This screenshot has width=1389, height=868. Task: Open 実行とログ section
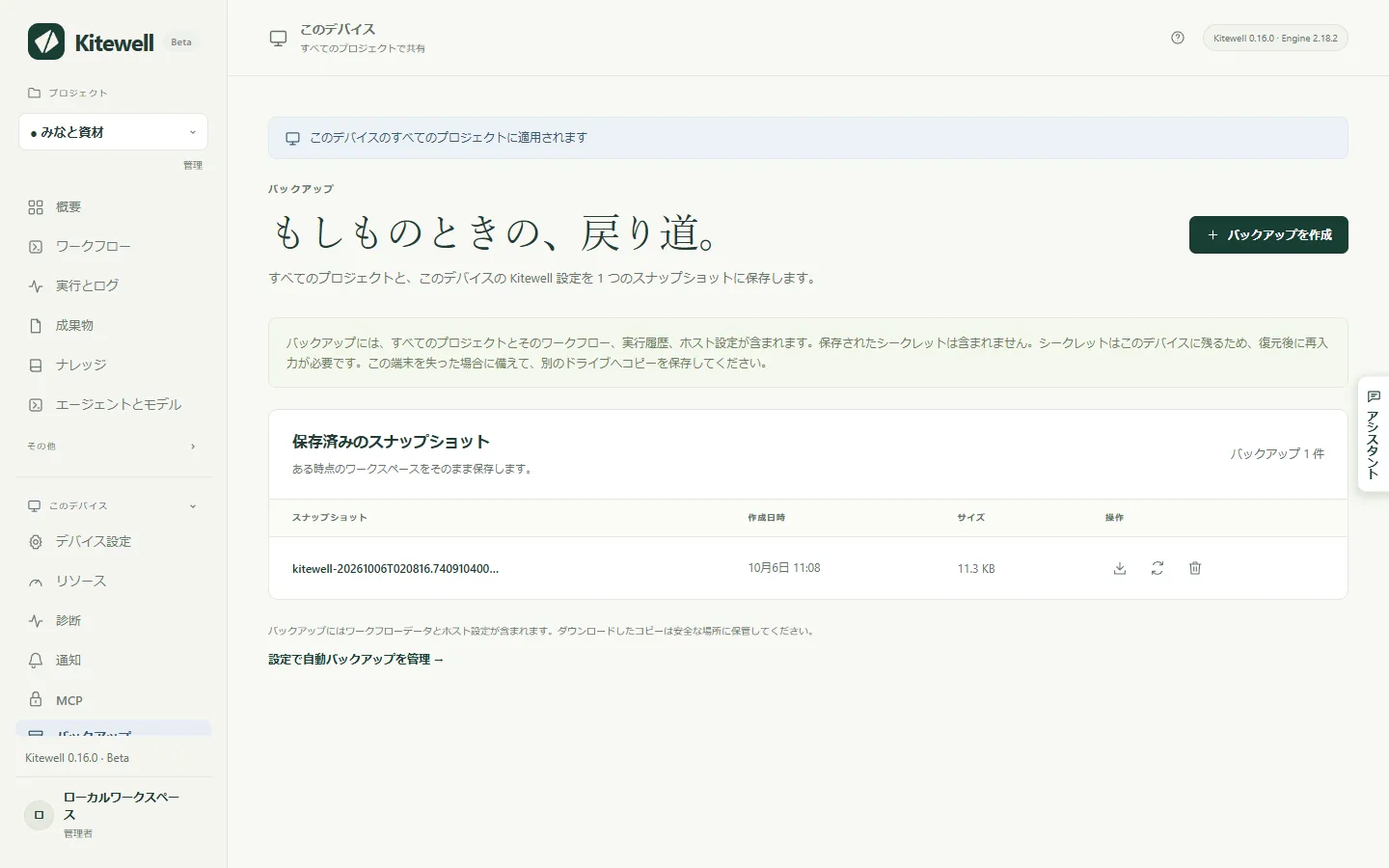pos(114,286)
